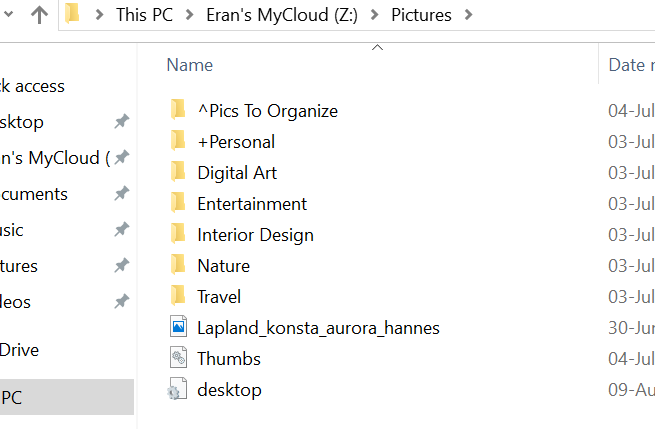Select the Entertainment folder icon
This screenshot has width=655, height=429.
178,203
